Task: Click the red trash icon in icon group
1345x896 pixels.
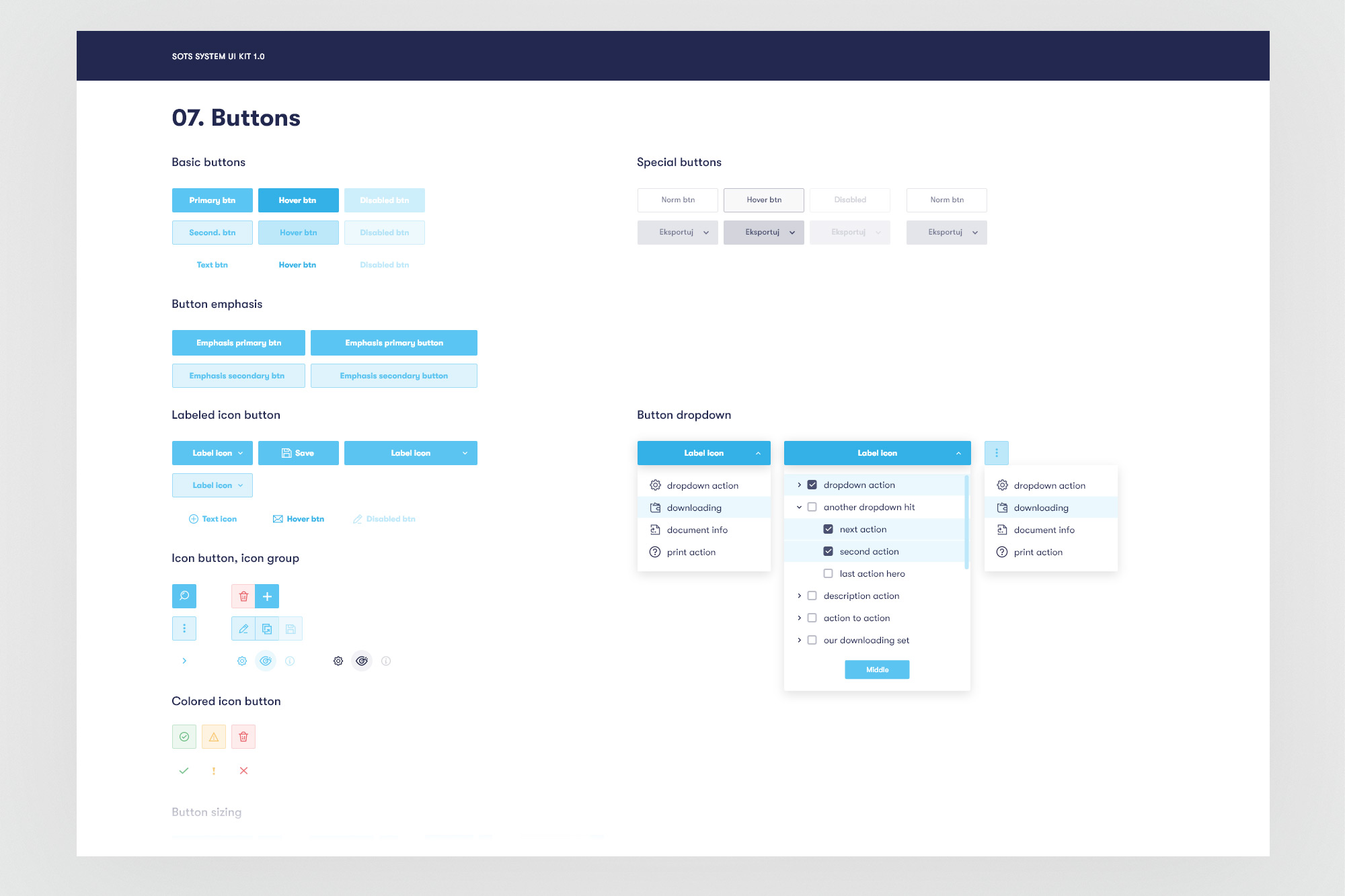Action: tap(243, 596)
